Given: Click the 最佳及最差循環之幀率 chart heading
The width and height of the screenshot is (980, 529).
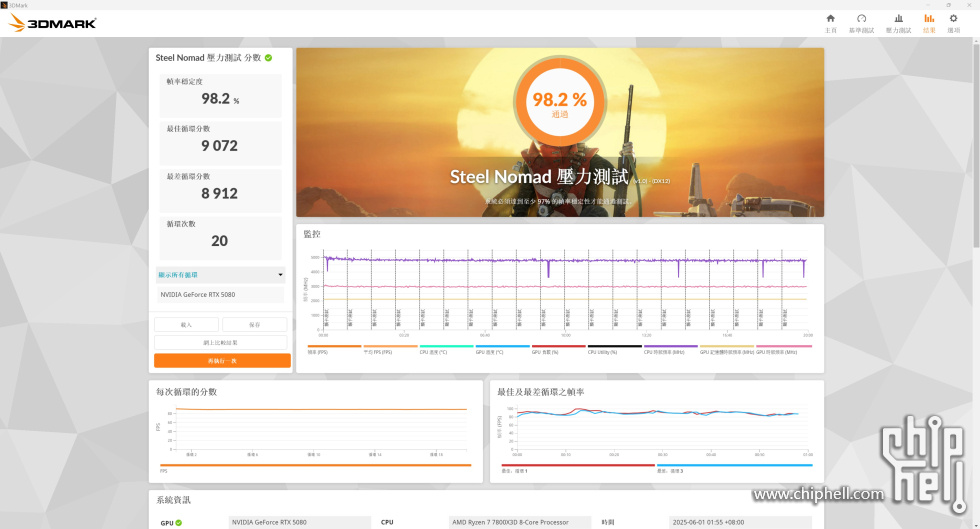Looking at the screenshot, I should pos(541,392).
